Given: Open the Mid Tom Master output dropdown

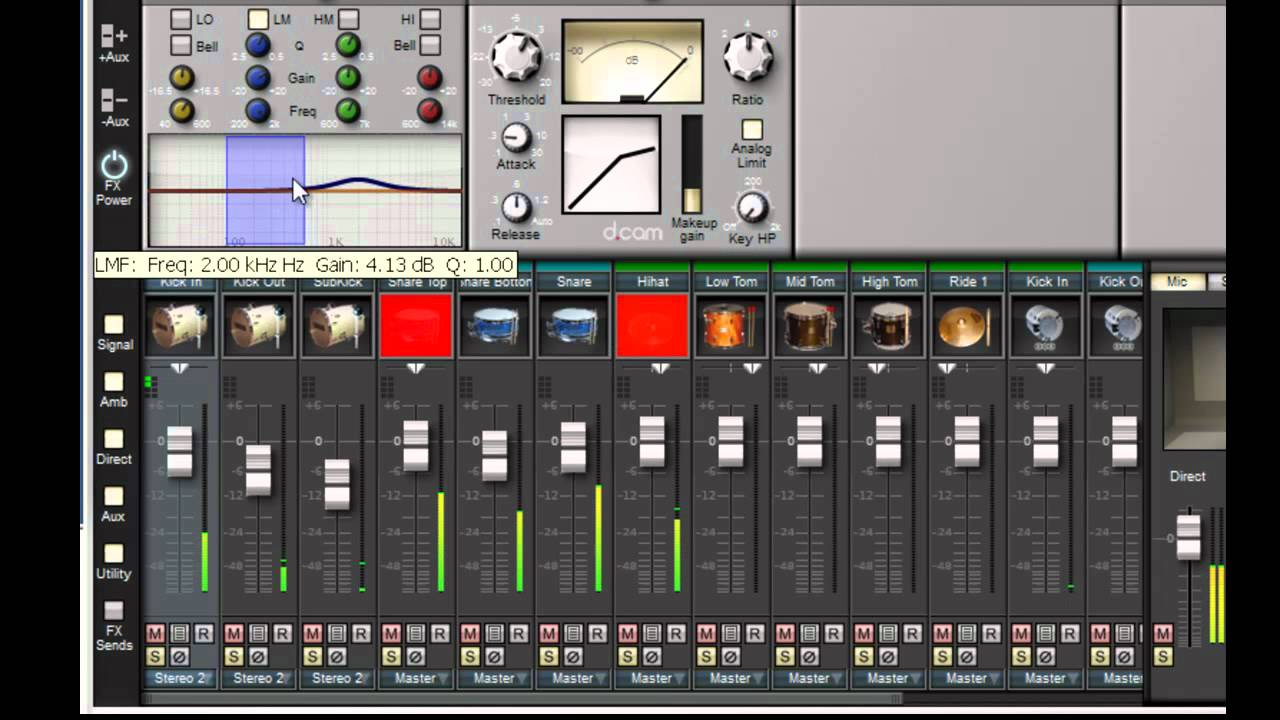Looking at the screenshot, I should pos(810,678).
